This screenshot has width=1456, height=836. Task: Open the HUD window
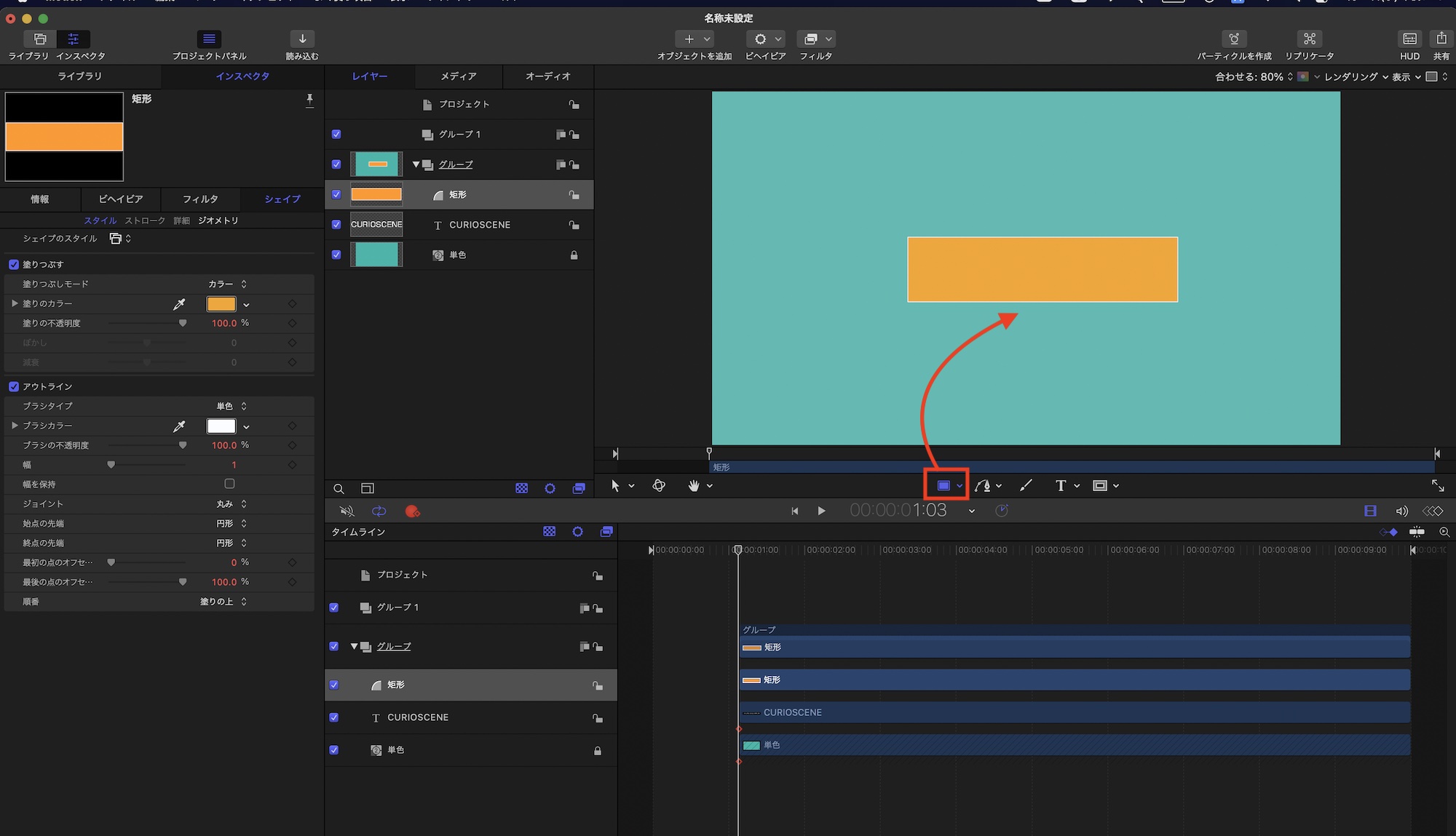click(1409, 39)
